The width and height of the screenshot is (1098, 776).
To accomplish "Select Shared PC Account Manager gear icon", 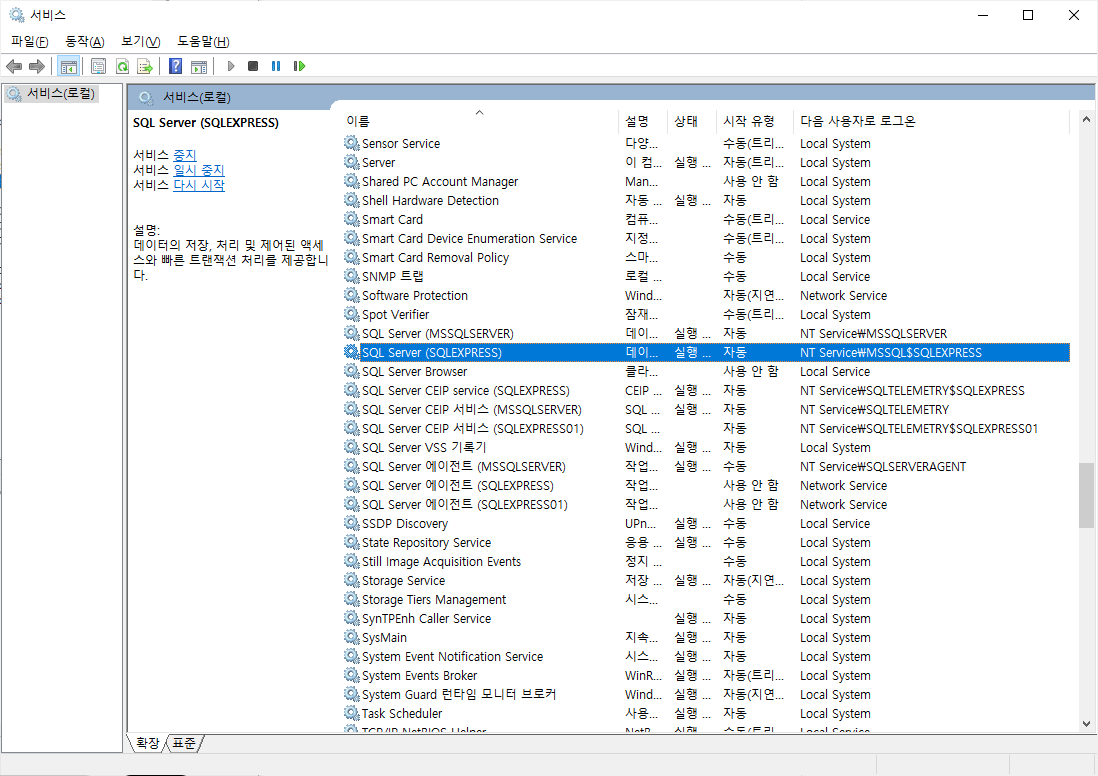I will click(x=352, y=181).
